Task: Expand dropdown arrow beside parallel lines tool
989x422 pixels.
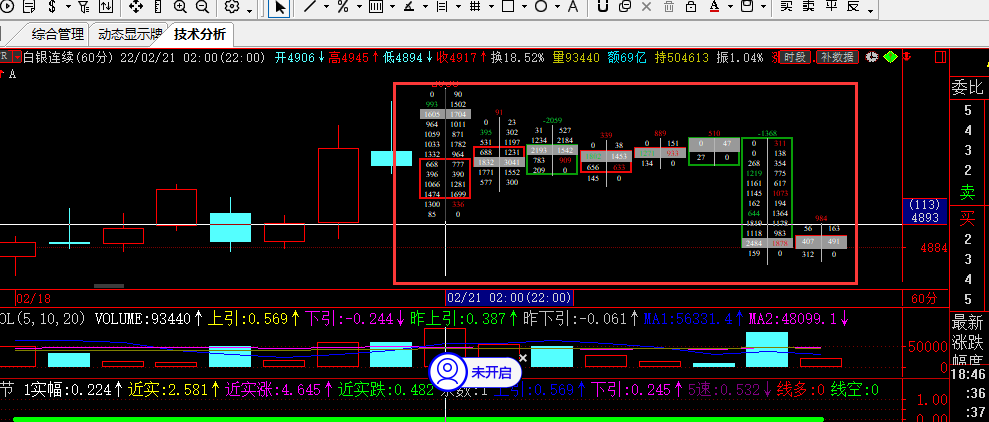Action: tap(392, 8)
